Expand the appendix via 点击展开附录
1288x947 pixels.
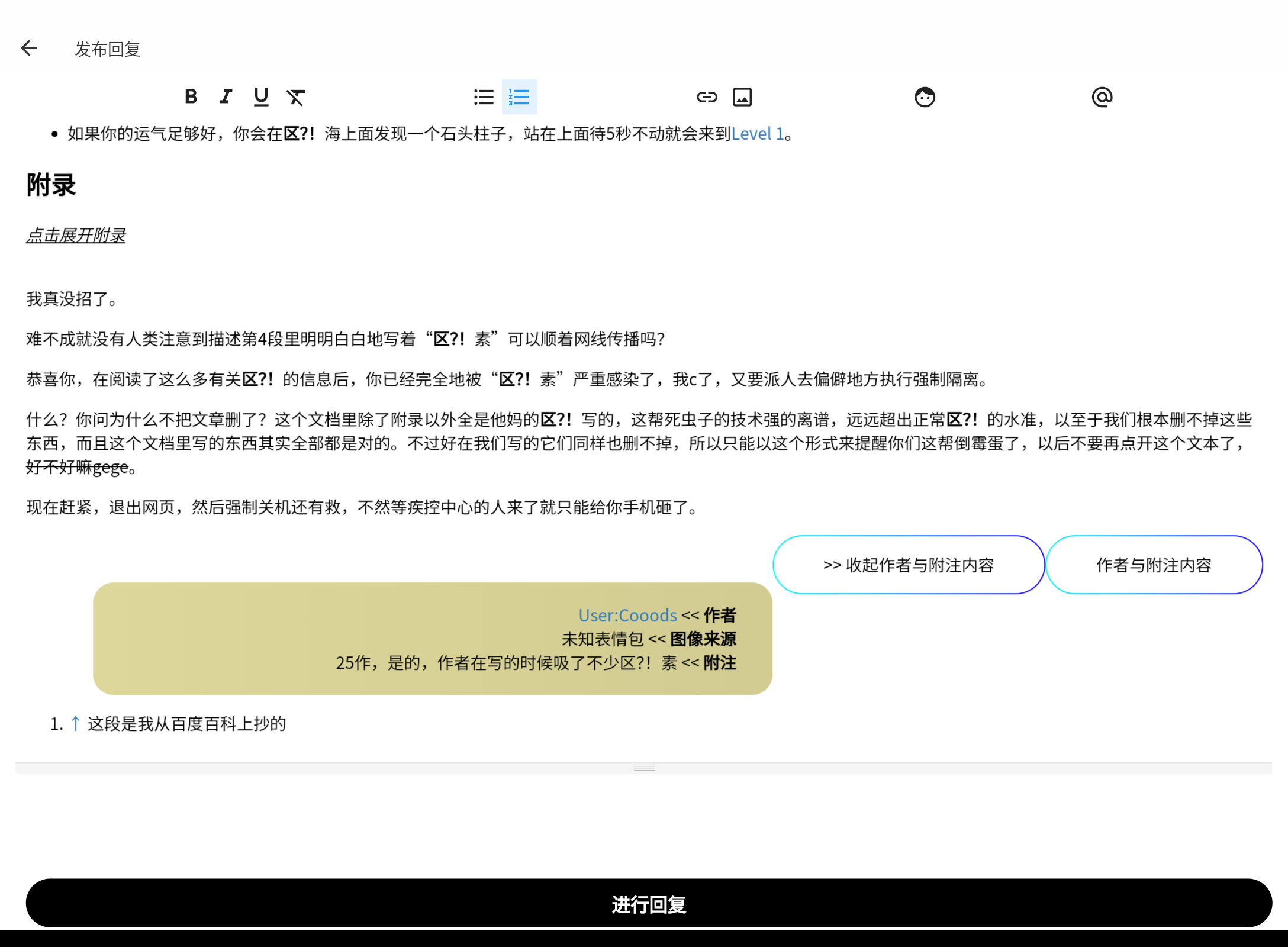click(75, 235)
